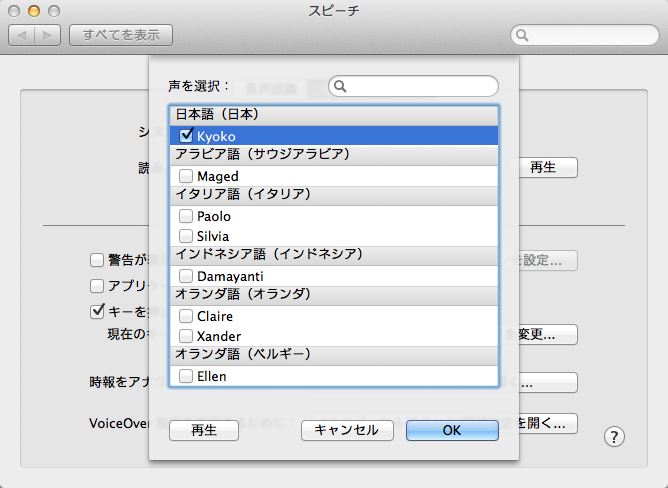Screen dimensions: 668x488
Task: Click the キャンセル button
Action: pyautogui.click(x=347, y=430)
